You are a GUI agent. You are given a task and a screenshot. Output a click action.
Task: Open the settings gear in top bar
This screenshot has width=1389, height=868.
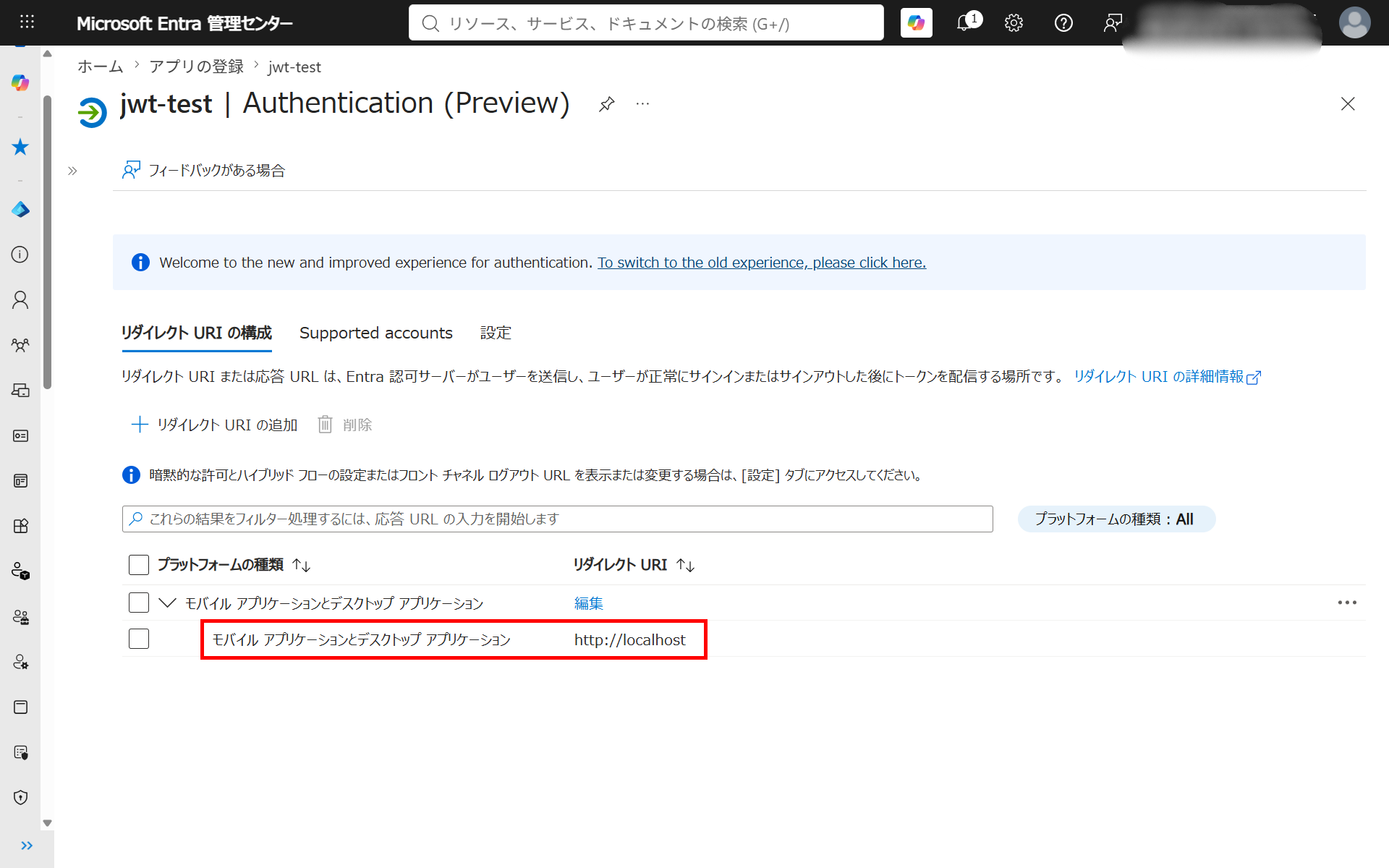point(1014,23)
